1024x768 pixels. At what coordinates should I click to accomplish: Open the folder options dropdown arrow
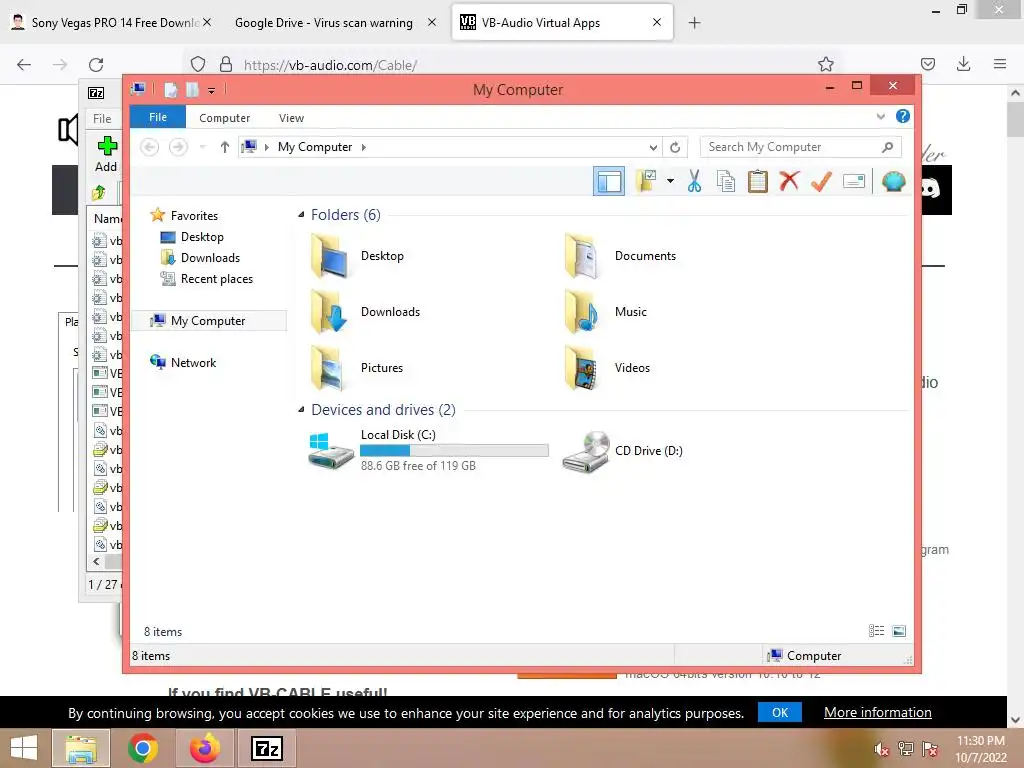click(670, 181)
